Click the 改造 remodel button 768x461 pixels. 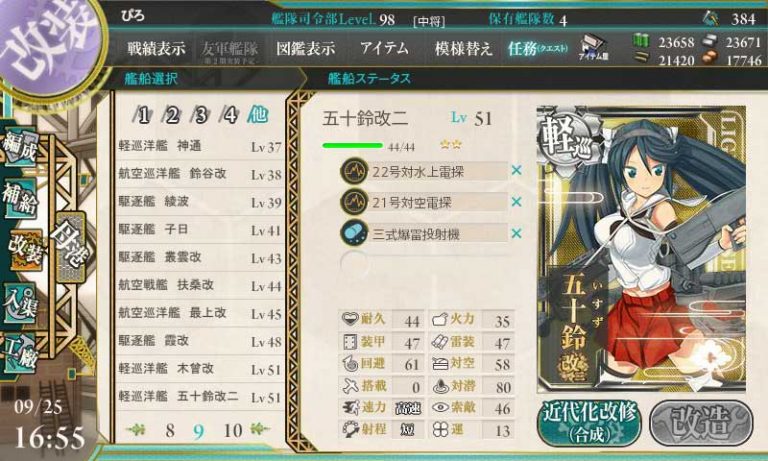click(x=701, y=423)
